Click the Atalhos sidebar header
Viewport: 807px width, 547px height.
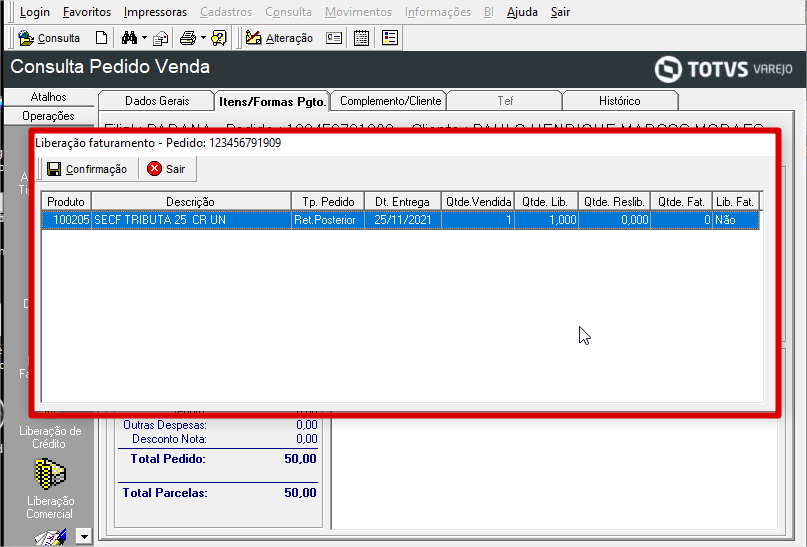tap(48, 97)
